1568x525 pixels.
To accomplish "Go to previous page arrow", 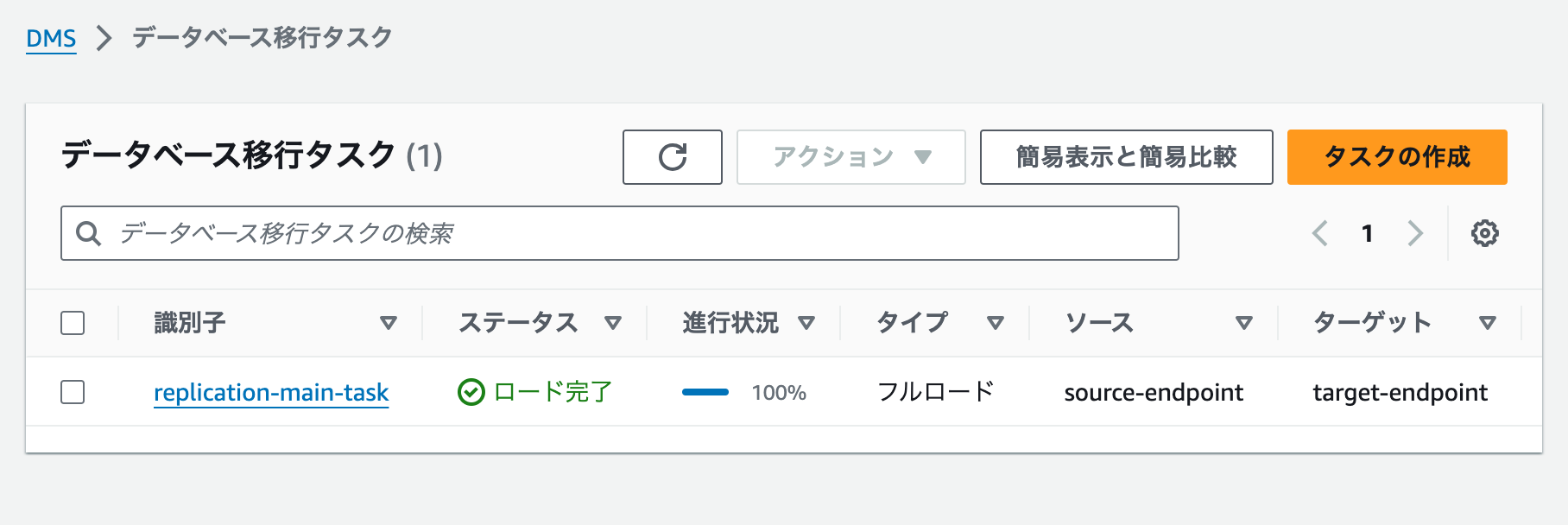I will pyautogui.click(x=1319, y=233).
